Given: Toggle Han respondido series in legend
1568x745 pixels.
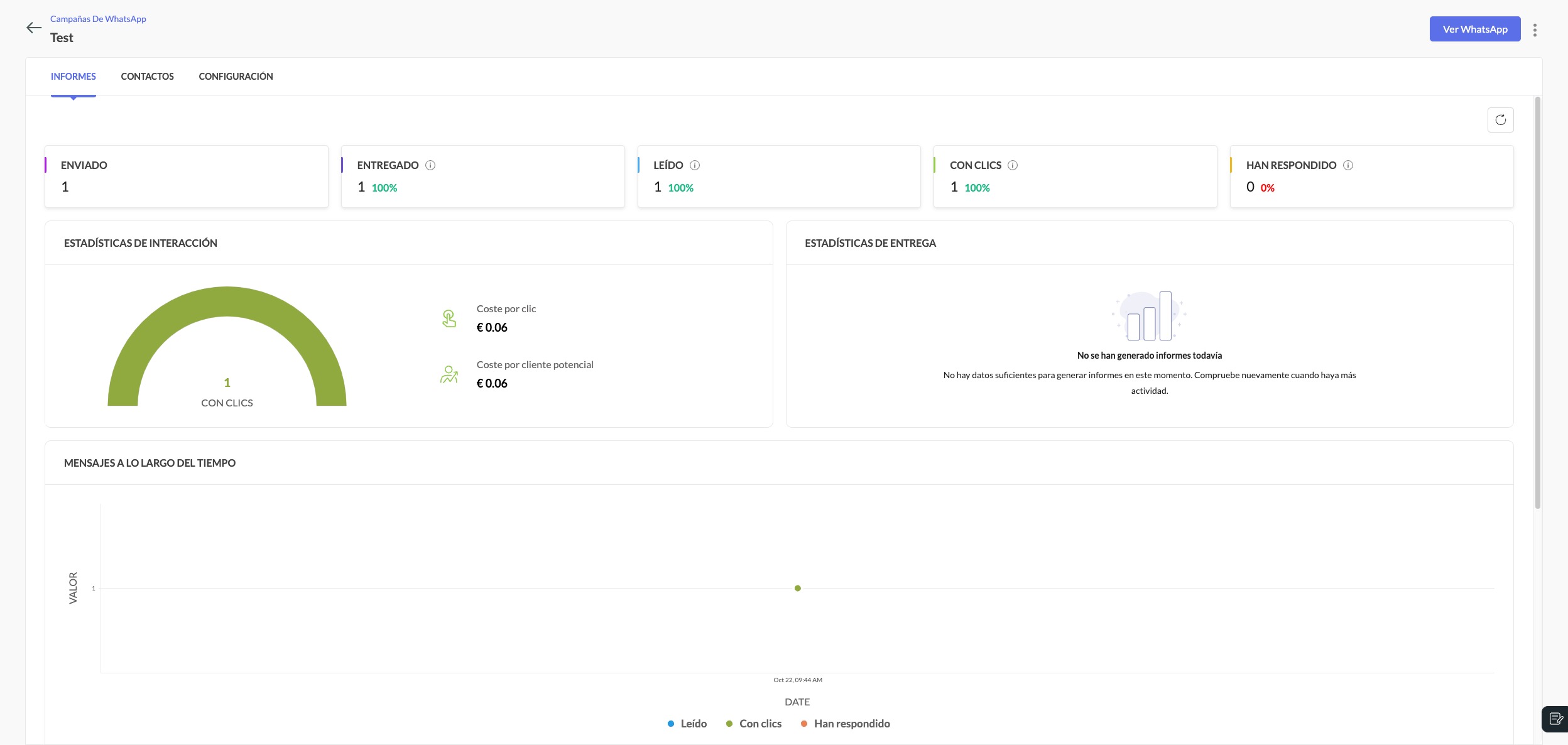Looking at the screenshot, I should 846,724.
